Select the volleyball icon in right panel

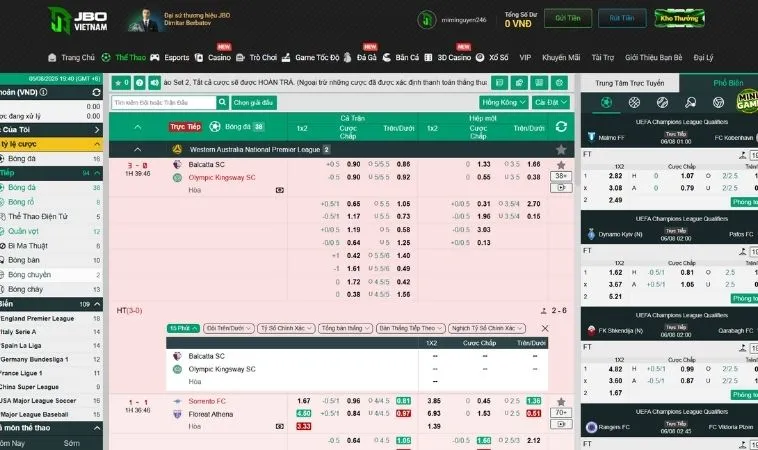click(x=718, y=102)
